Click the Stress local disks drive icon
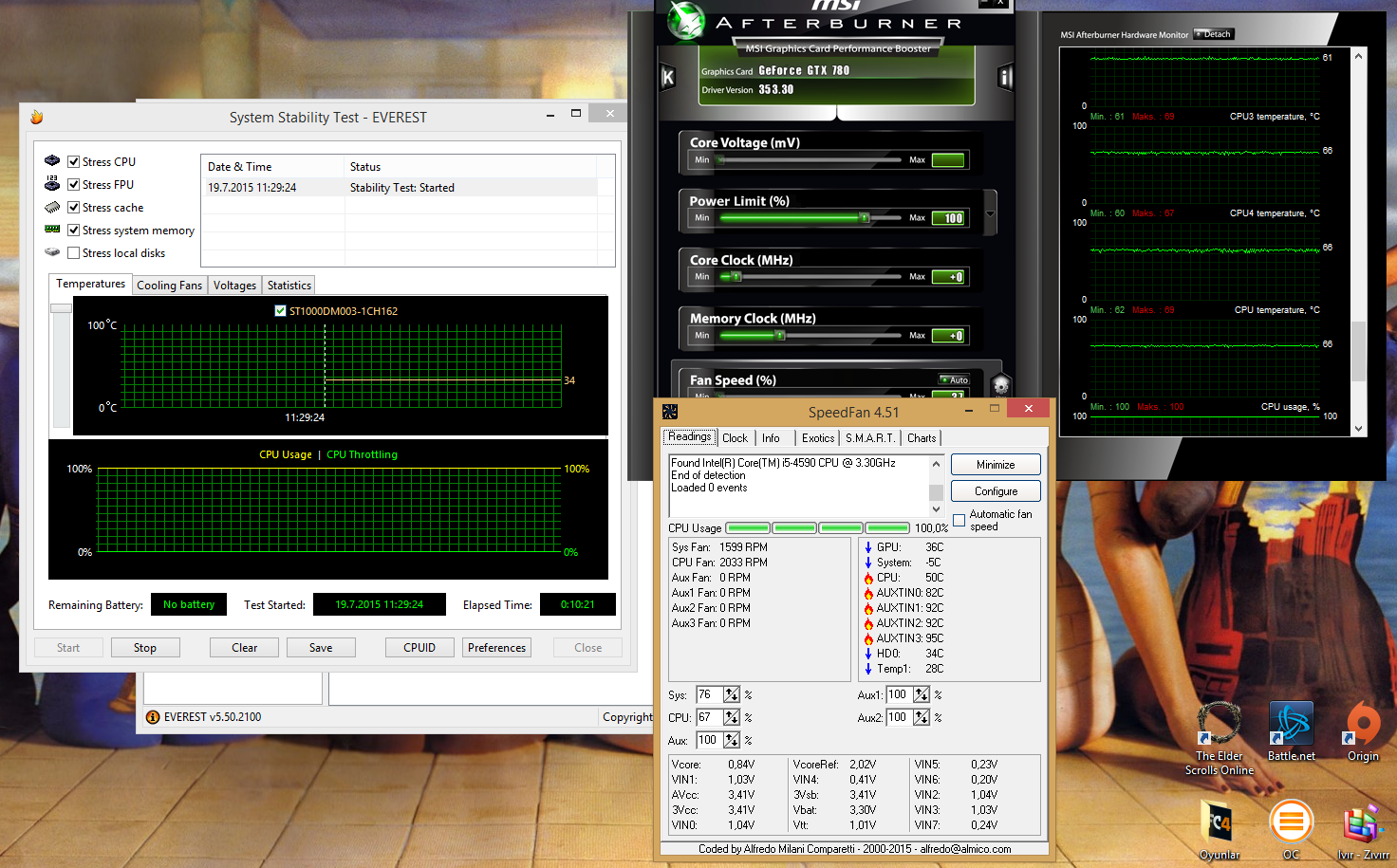 point(52,252)
